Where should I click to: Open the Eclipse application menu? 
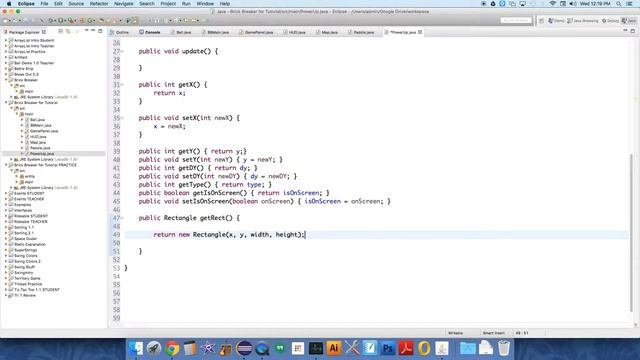(x=26, y=4)
